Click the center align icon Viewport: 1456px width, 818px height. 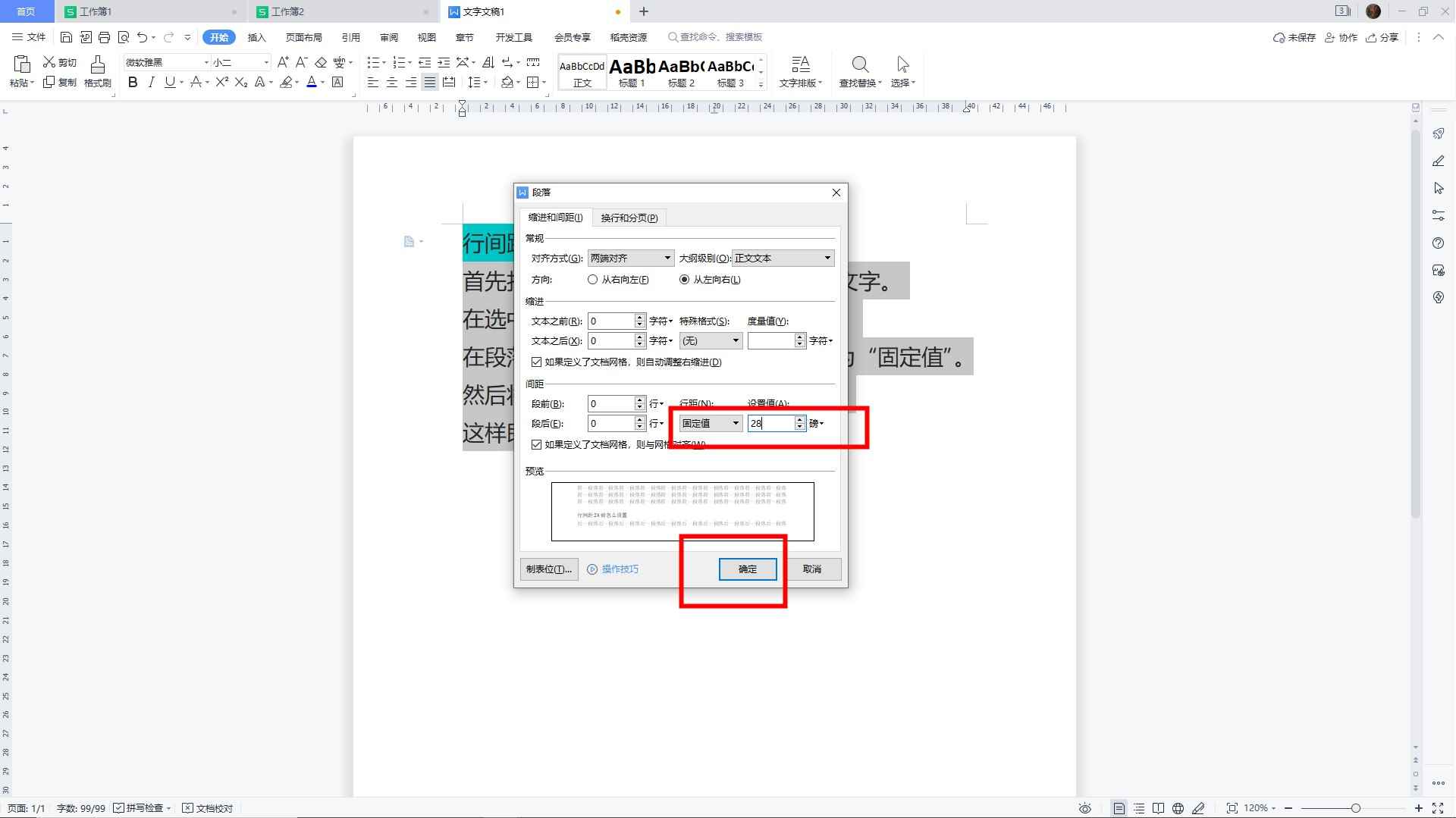[392, 83]
